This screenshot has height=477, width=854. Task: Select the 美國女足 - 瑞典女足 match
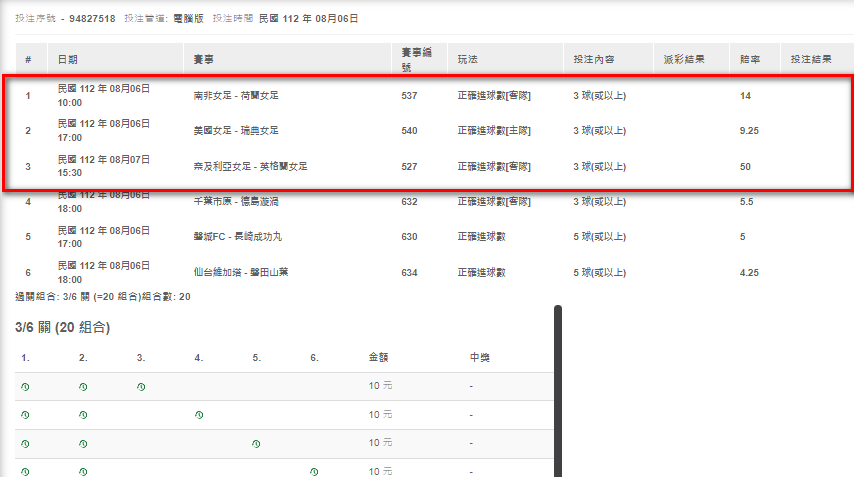[236, 130]
